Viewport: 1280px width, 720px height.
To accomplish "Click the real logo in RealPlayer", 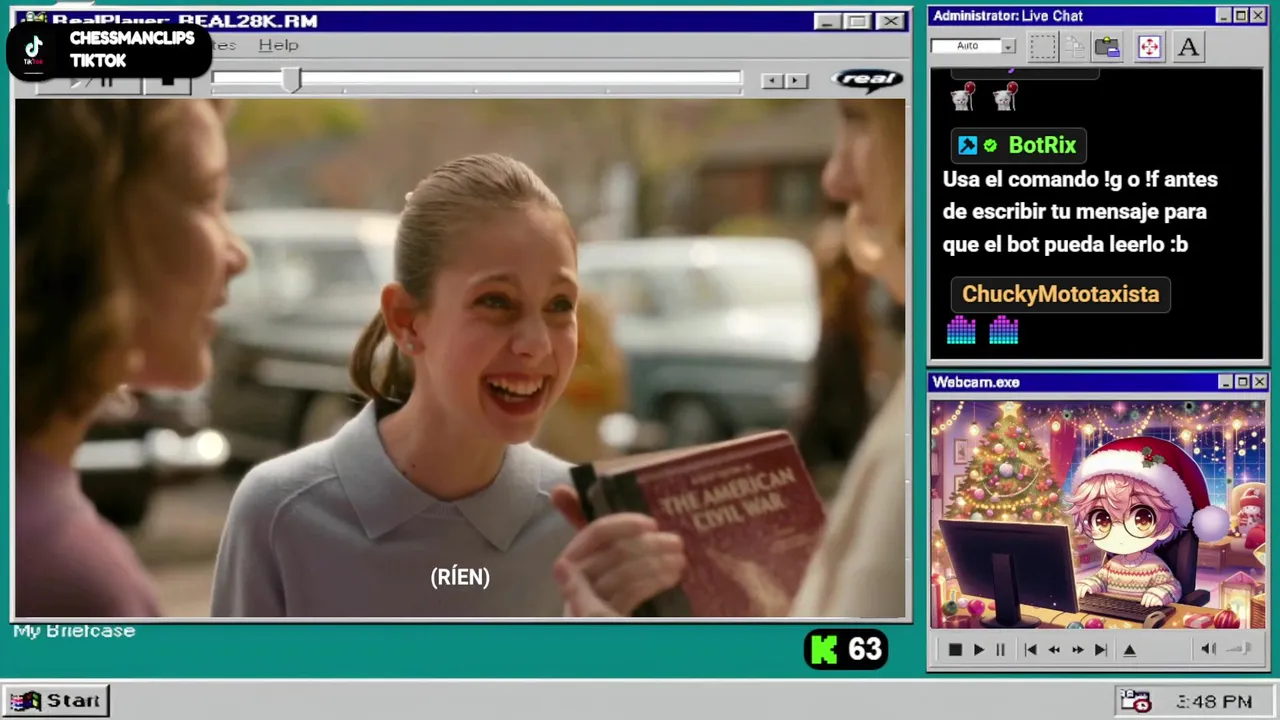I will click(x=867, y=80).
